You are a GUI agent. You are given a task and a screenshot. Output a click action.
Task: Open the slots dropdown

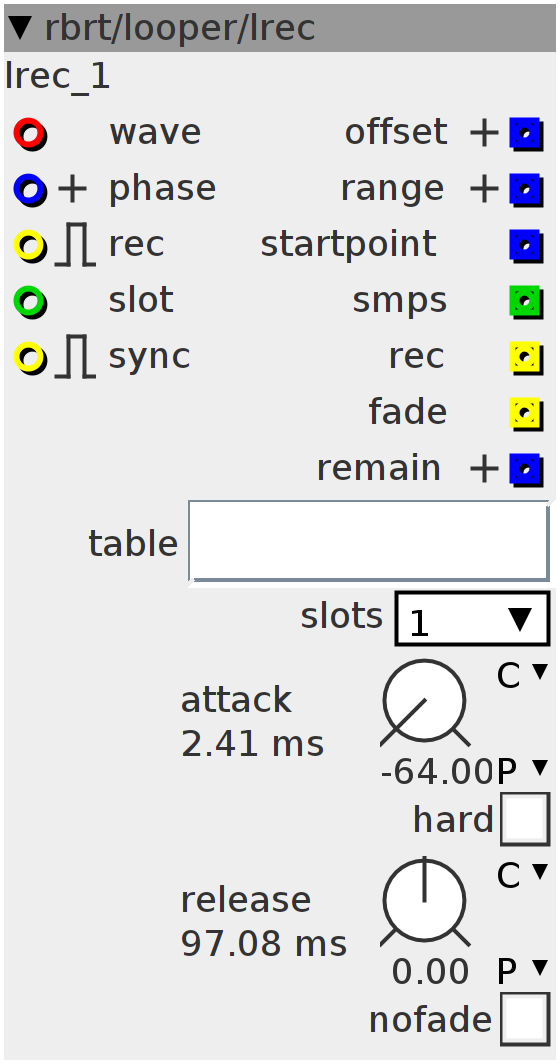(x=472, y=619)
